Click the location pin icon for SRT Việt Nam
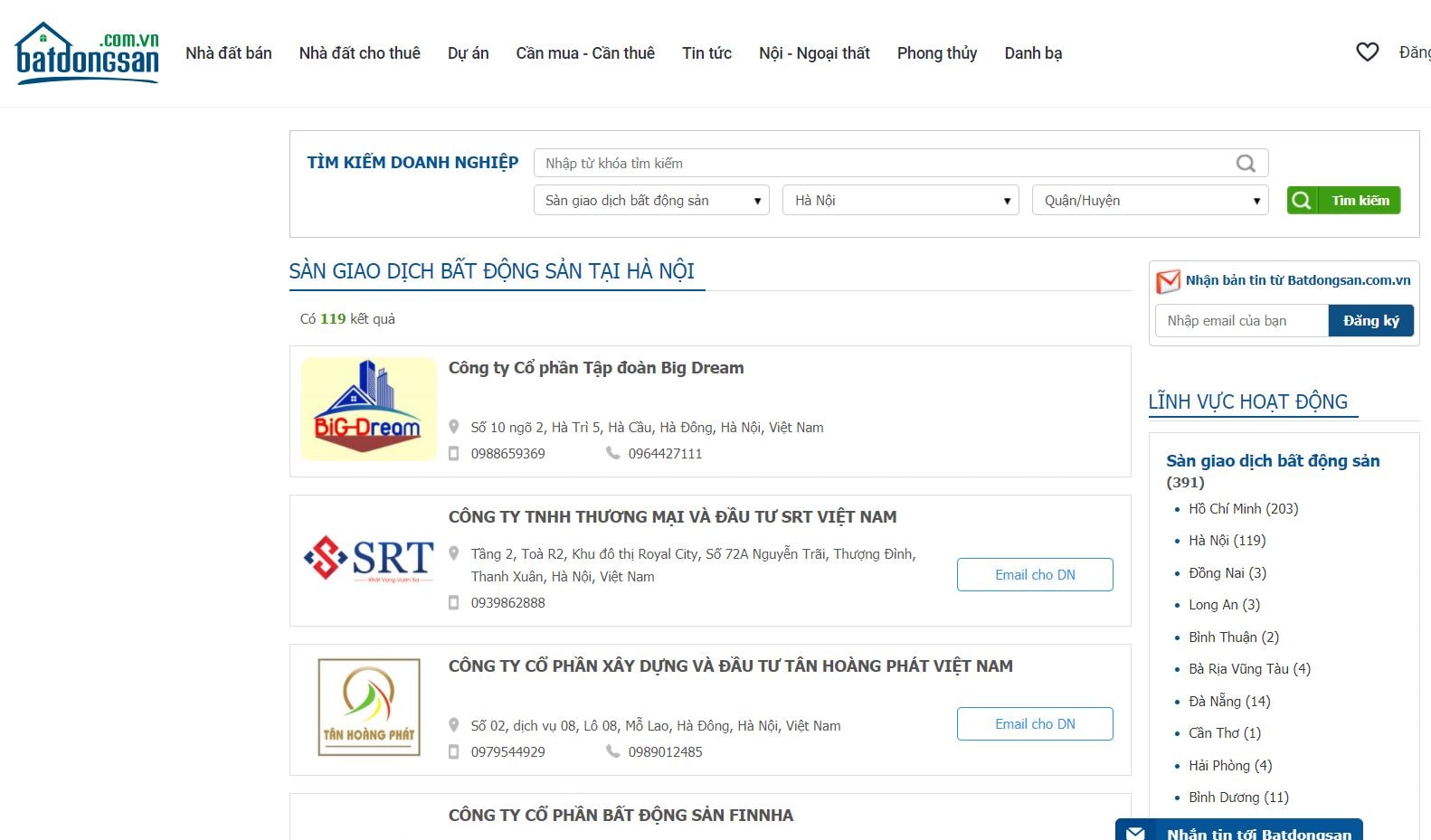The image size is (1431, 840). click(x=454, y=553)
